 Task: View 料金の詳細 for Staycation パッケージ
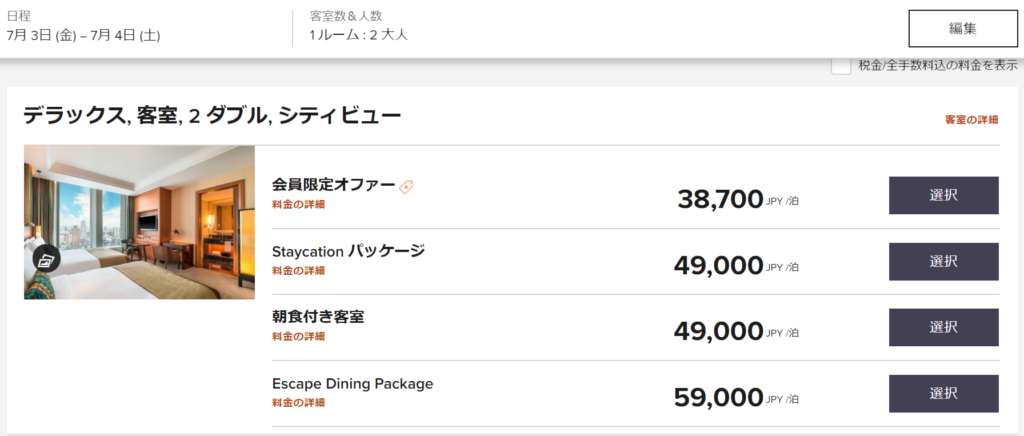click(x=298, y=270)
